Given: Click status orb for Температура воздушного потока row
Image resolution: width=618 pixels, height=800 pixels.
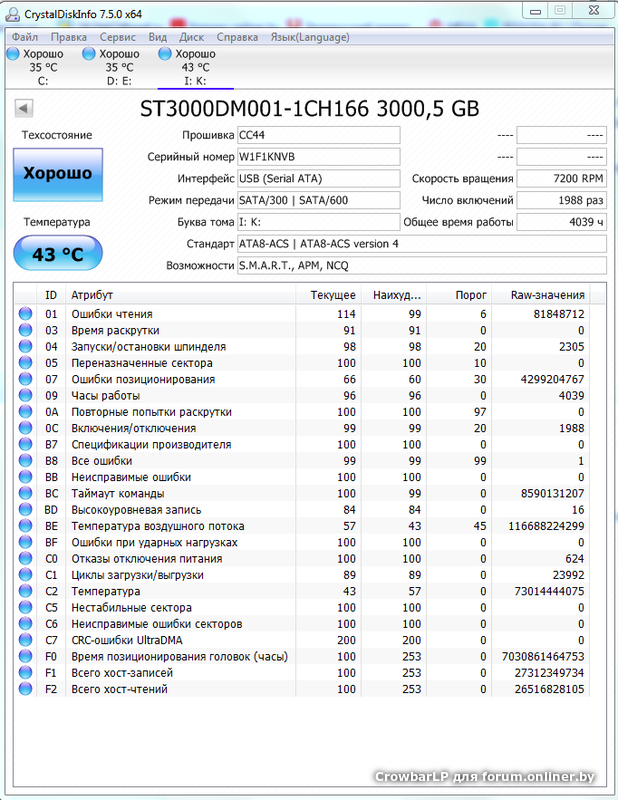Looking at the screenshot, I should [26, 526].
